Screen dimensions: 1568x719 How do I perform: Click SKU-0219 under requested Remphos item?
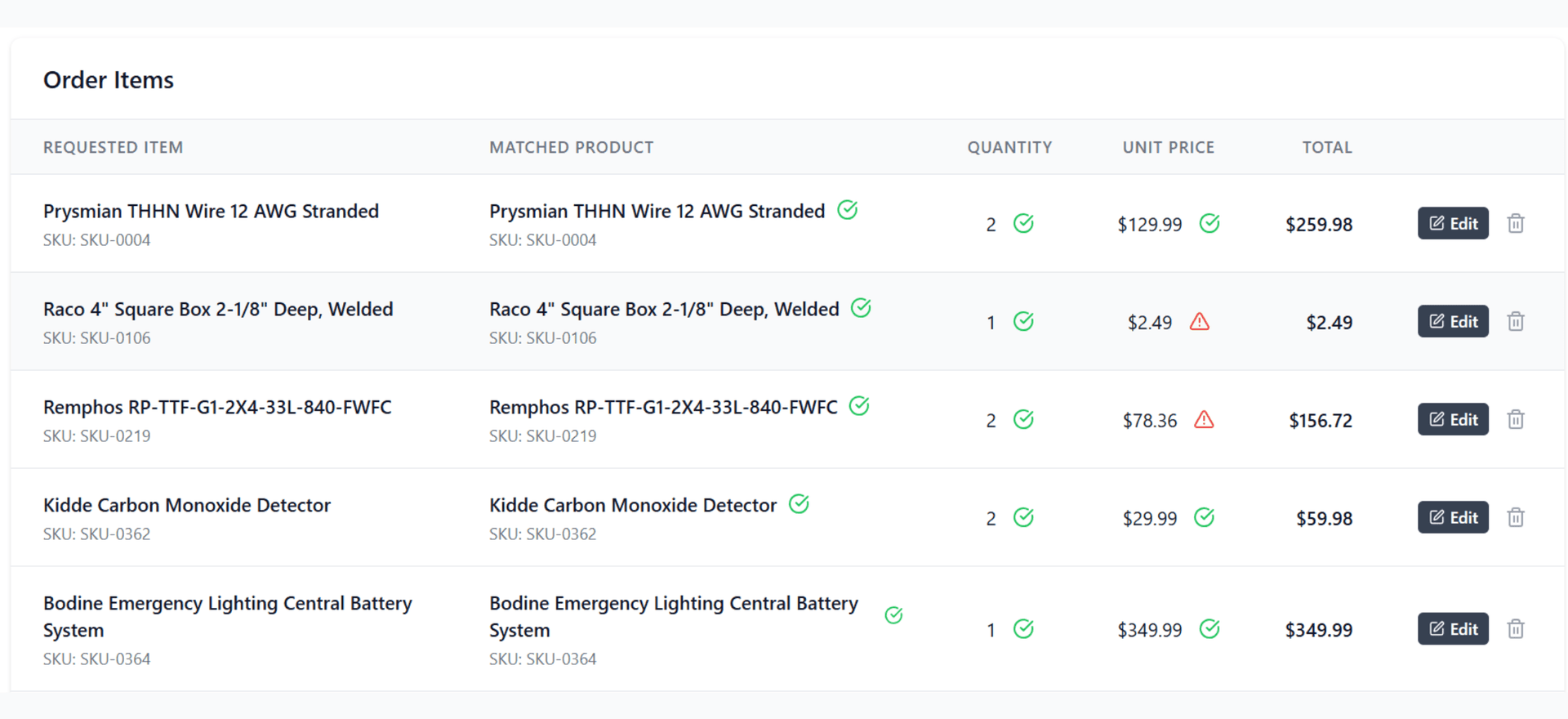(97, 436)
